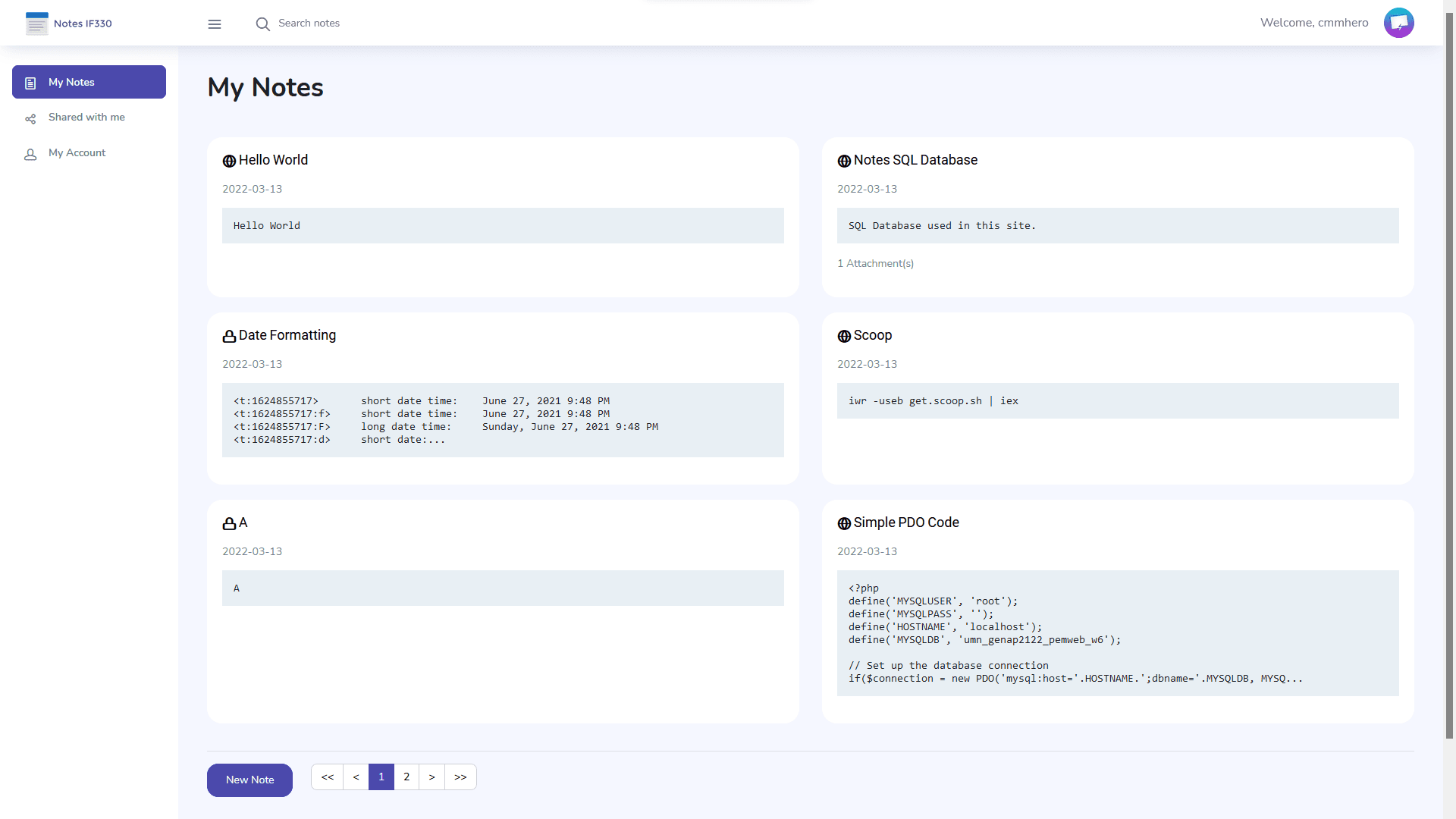Click the lock icon on Date Formatting note
The height and width of the screenshot is (819, 1456).
click(229, 336)
